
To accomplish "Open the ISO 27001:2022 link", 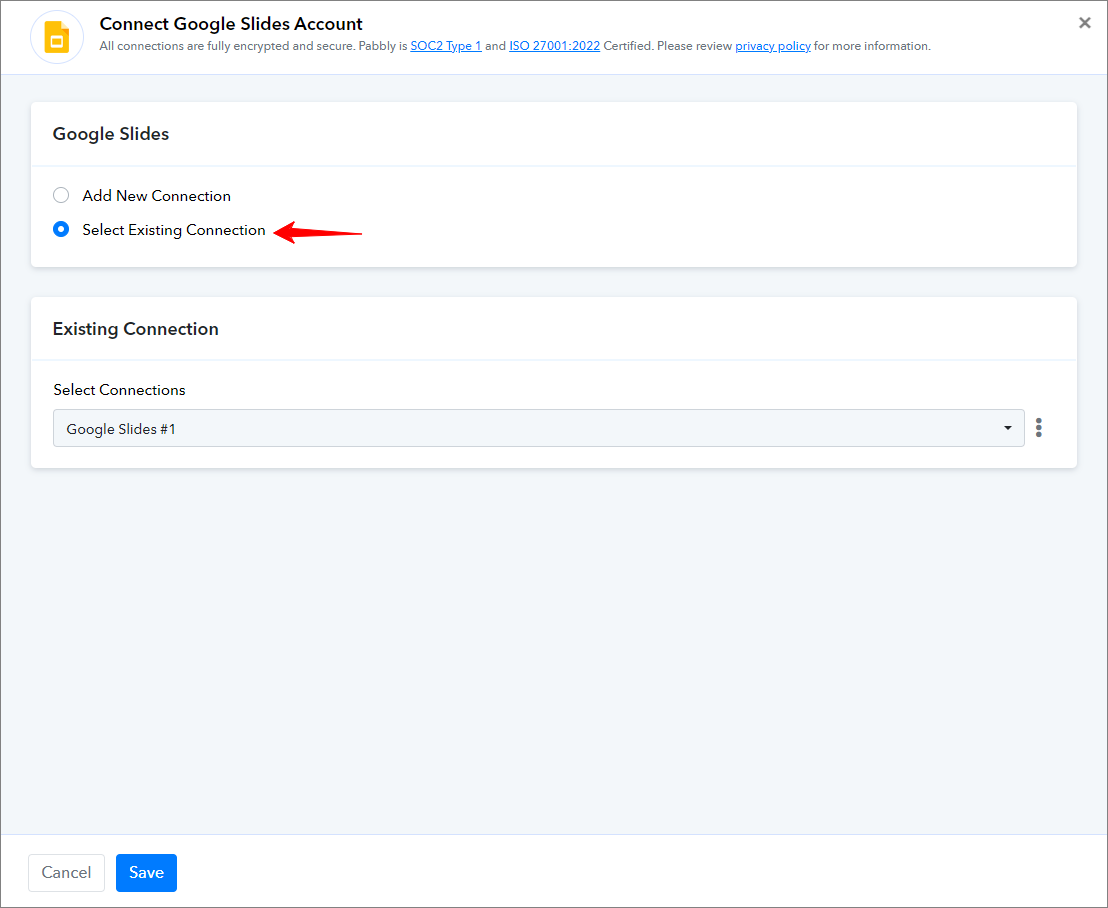I will (555, 46).
